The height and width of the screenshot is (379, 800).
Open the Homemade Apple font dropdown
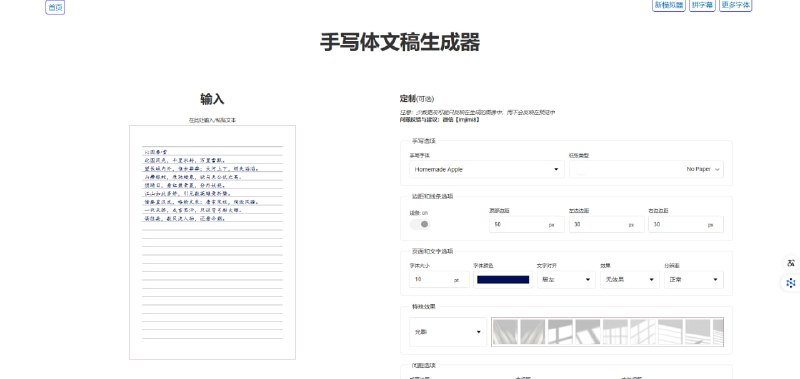487,169
